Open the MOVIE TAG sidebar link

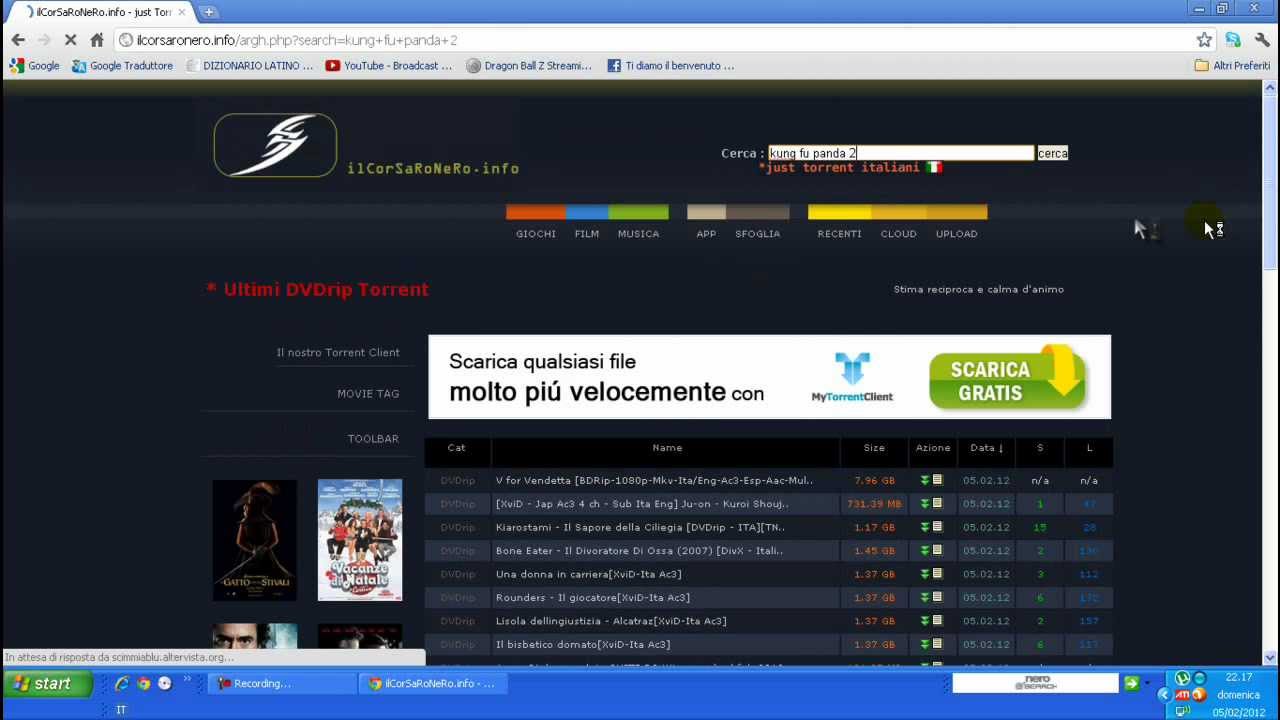click(368, 394)
